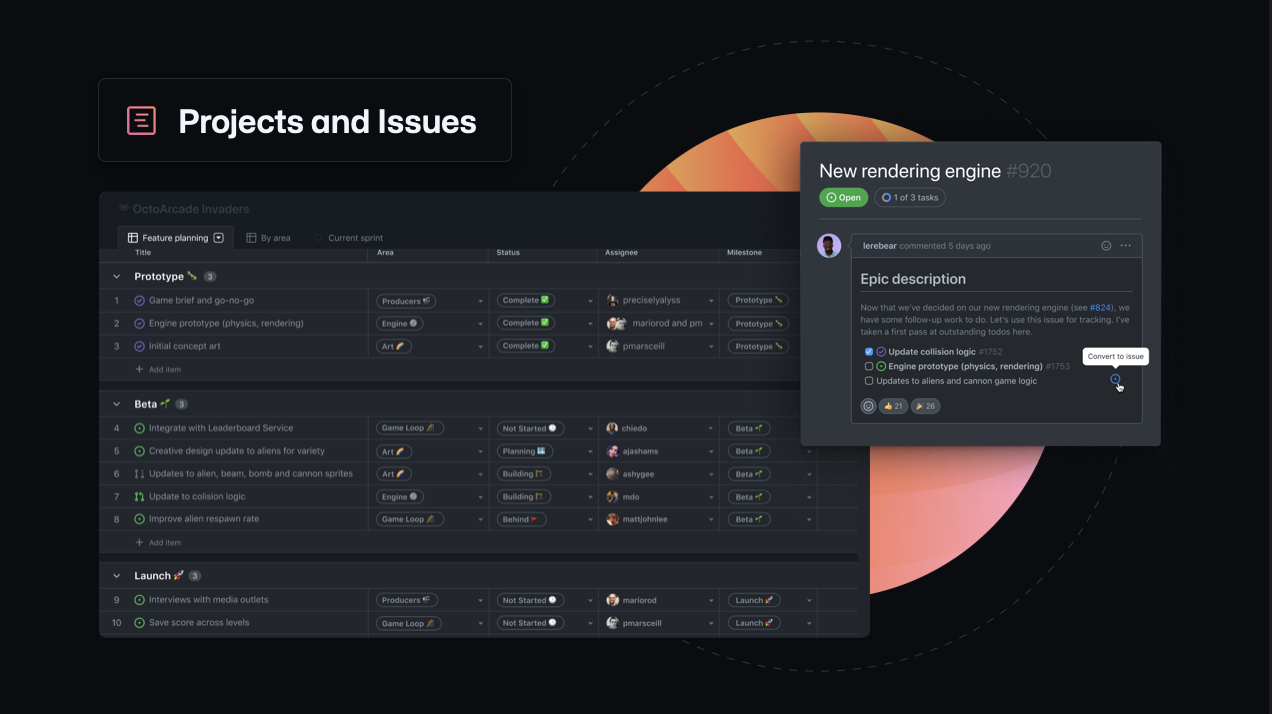The width and height of the screenshot is (1272, 714).
Task: Collapse the Prototype group
Action: [116, 276]
